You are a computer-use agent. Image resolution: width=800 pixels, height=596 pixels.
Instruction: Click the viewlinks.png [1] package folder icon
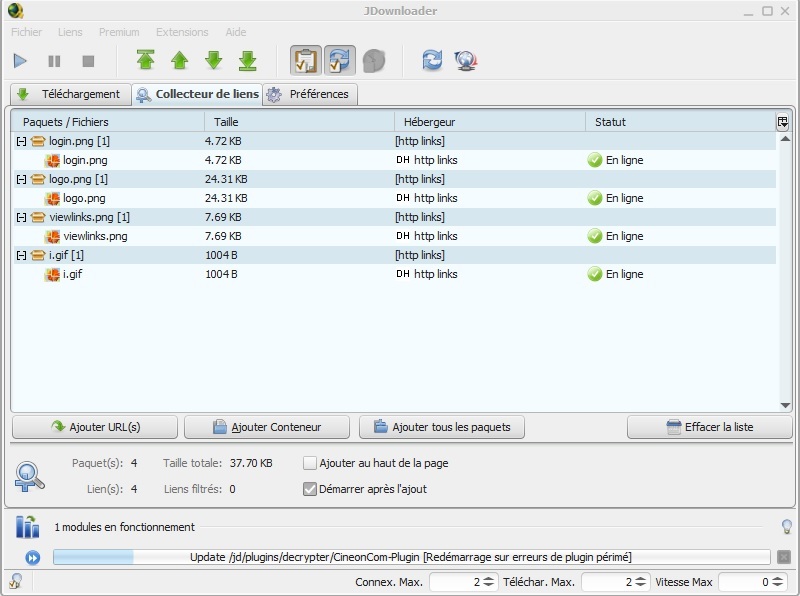[38, 217]
